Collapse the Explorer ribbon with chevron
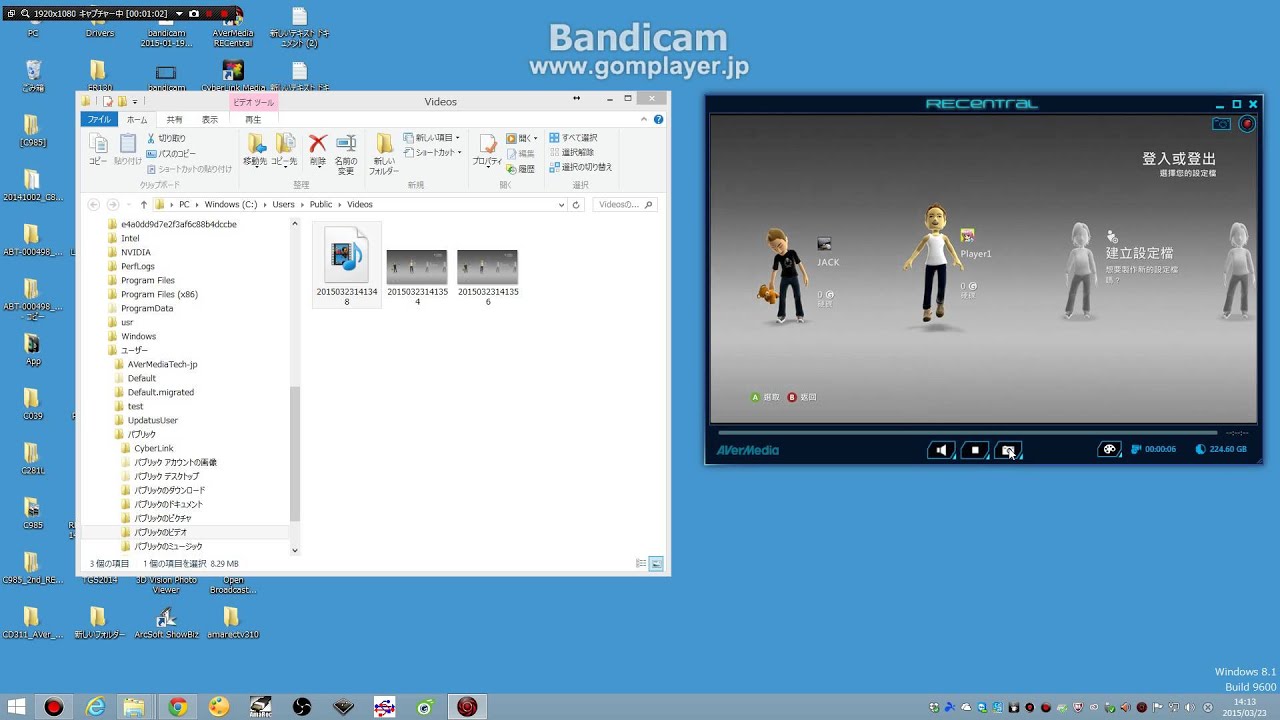1280x720 pixels. point(645,119)
